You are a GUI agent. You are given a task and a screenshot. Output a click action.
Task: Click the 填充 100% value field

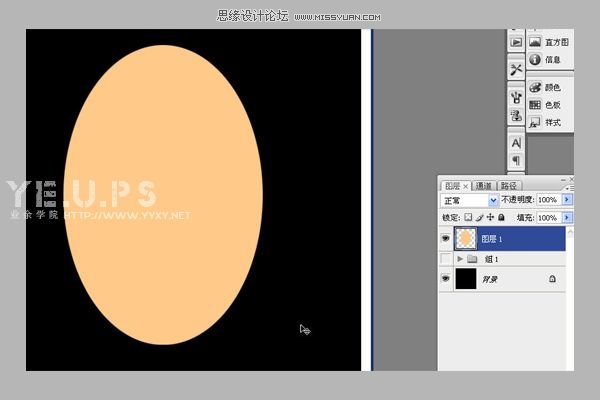coord(548,217)
